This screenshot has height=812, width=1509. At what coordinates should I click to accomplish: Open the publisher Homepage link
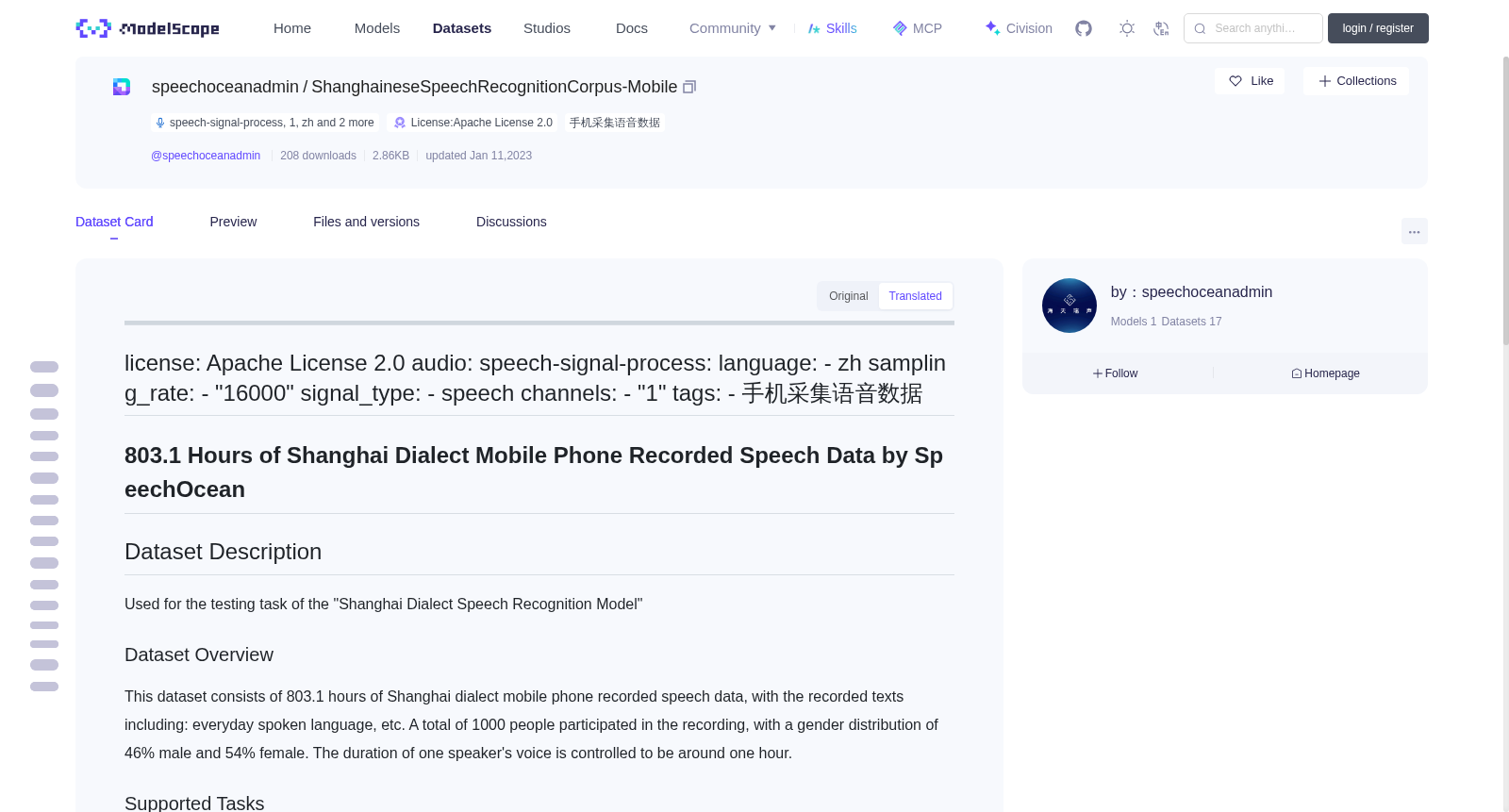(1325, 373)
